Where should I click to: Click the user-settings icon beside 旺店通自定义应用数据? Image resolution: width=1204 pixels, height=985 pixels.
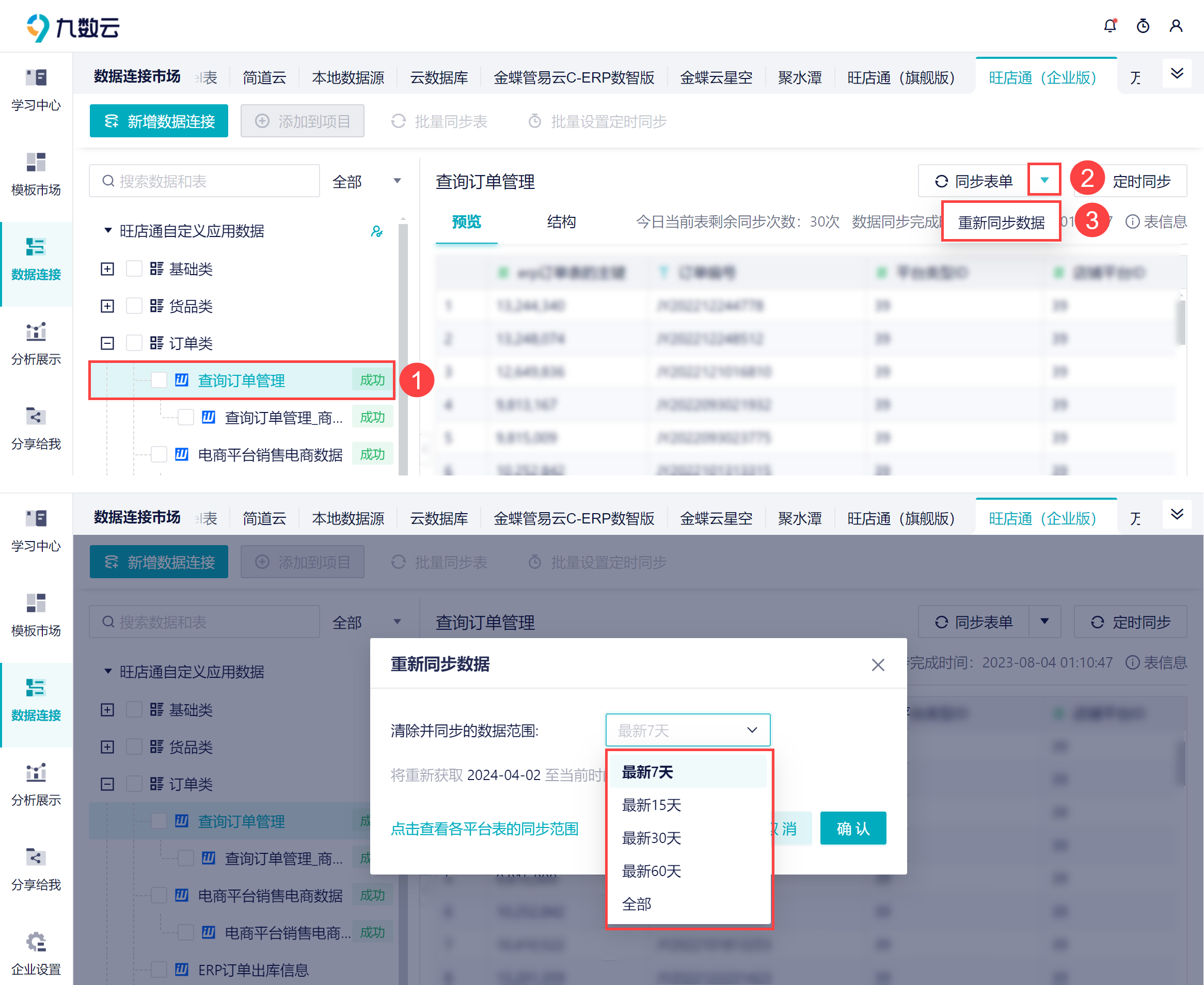click(x=376, y=231)
